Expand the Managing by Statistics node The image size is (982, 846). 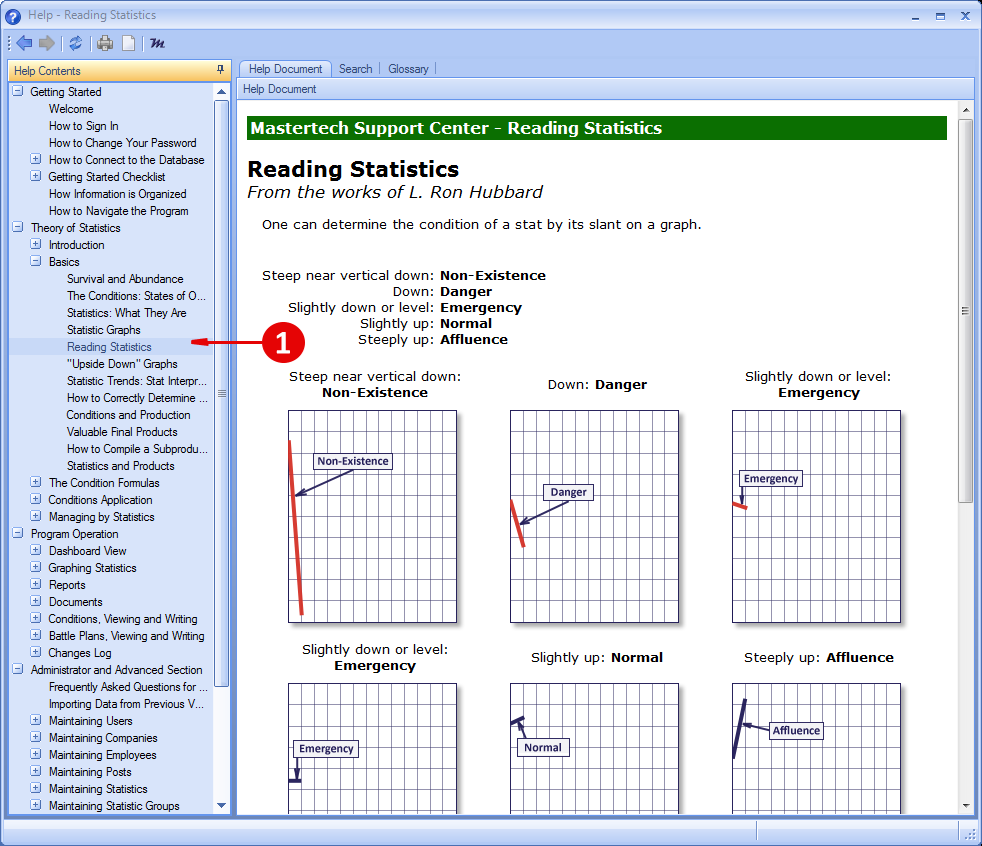click(36, 516)
